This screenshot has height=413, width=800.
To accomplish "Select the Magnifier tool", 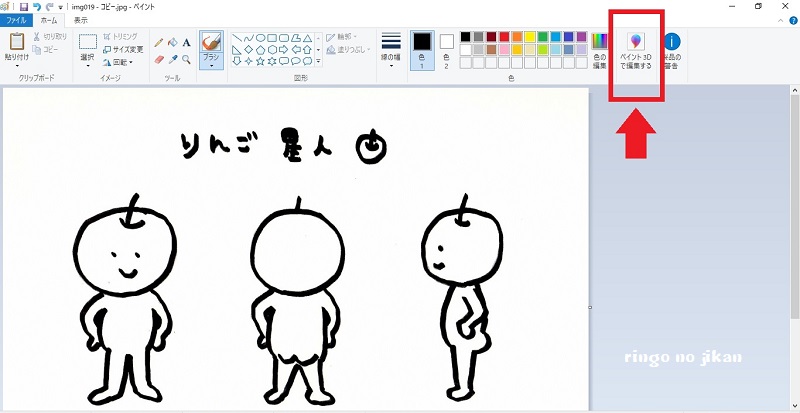I will click(187, 60).
